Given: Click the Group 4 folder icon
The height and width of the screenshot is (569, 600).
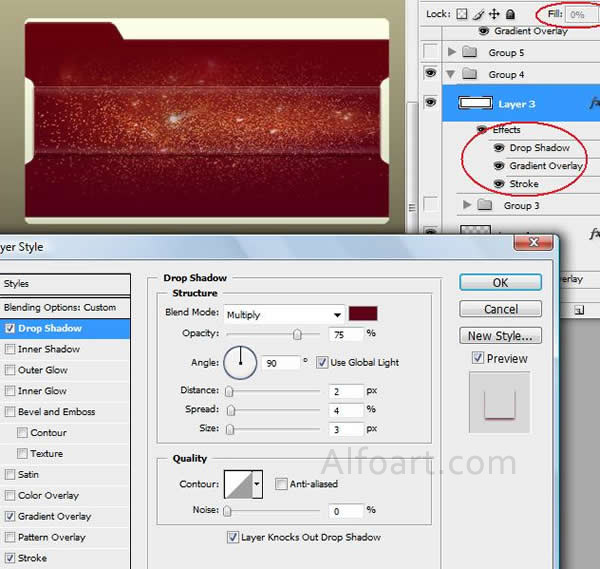Looking at the screenshot, I should [469, 73].
